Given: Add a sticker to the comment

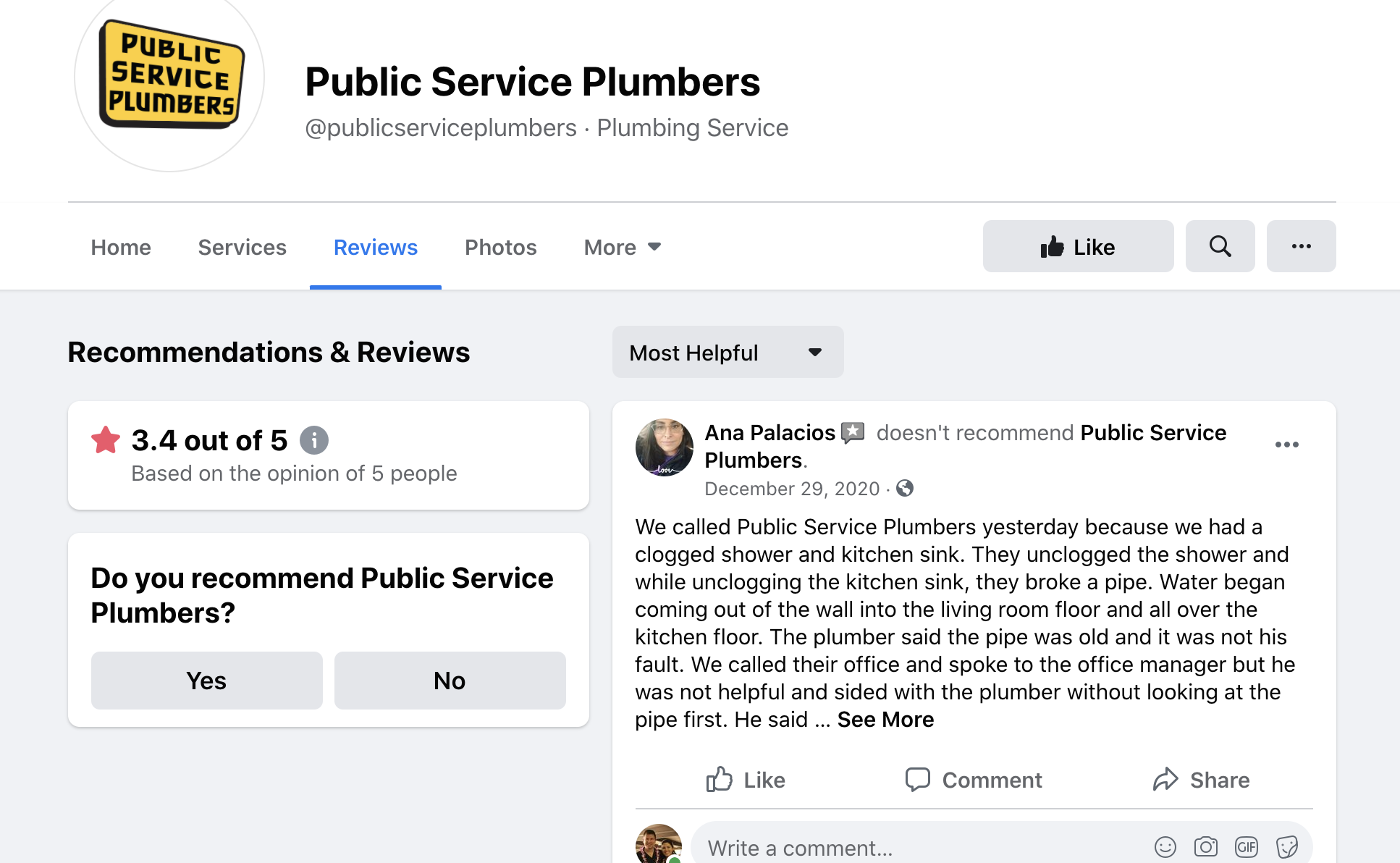Looking at the screenshot, I should click(1287, 846).
